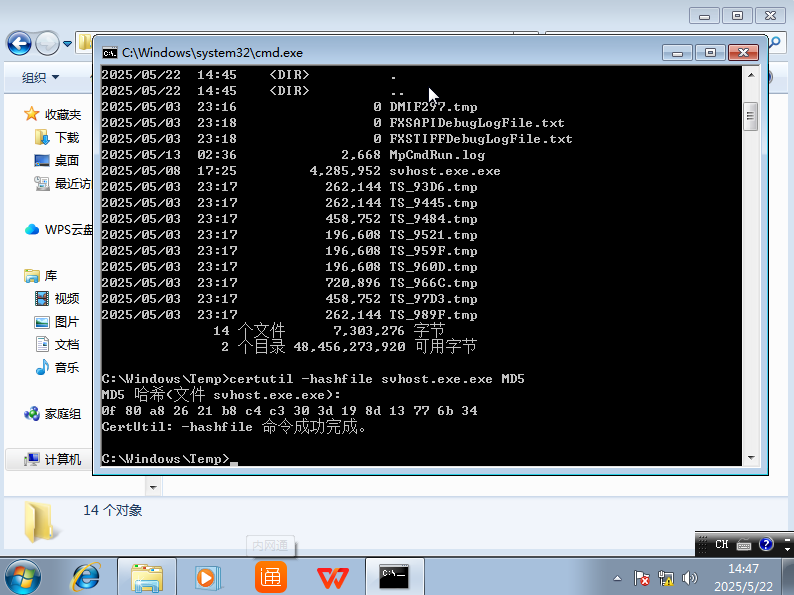The width and height of the screenshot is (794, 595).
Task: Minimize the cmd.exe window
Action: (678, 53)
